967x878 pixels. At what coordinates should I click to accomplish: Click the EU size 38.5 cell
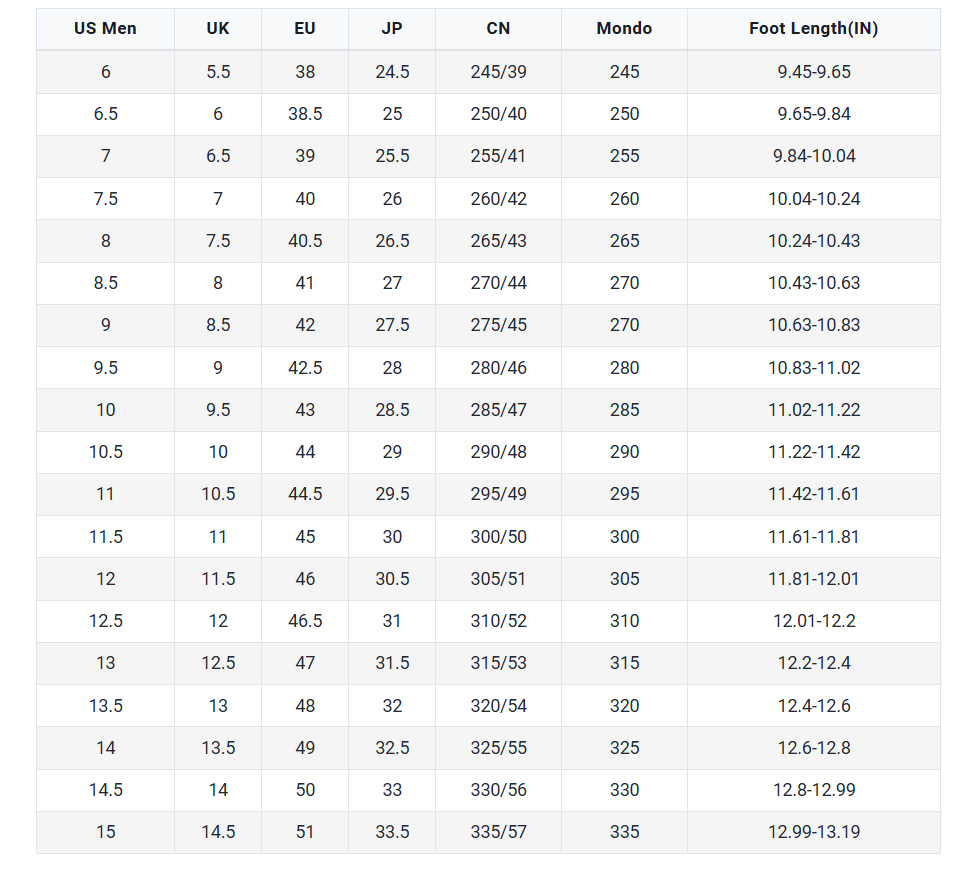[x=305, y=114]
